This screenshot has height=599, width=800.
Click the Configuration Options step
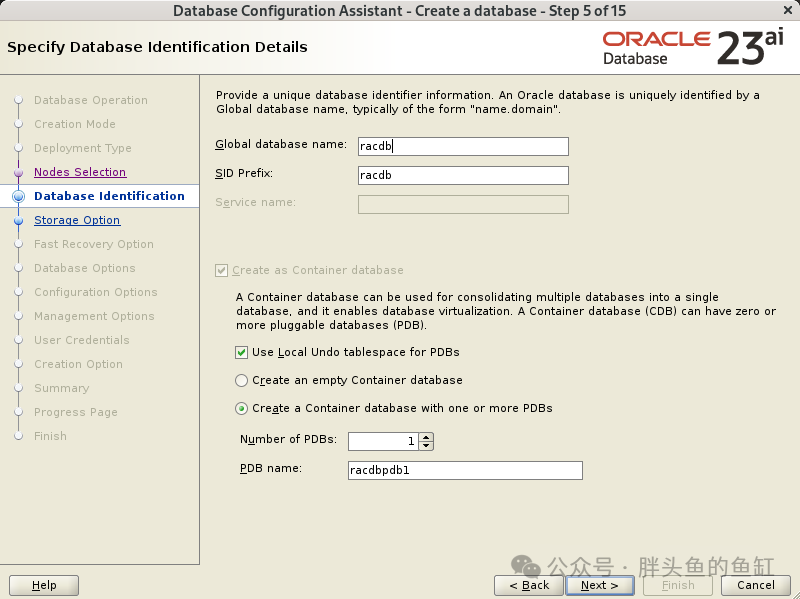96,292
